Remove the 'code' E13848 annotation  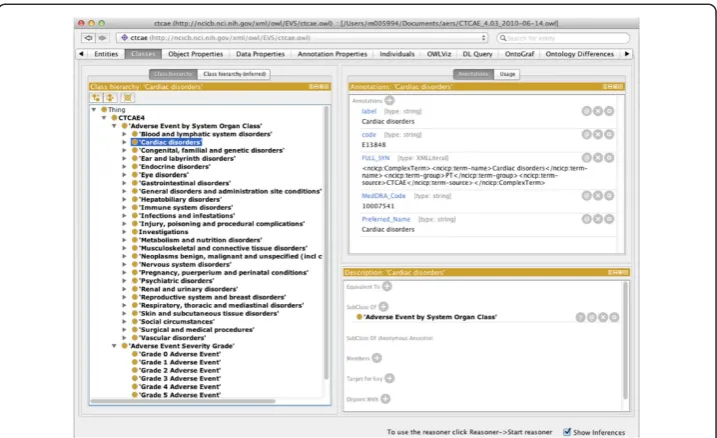[598, 134]
